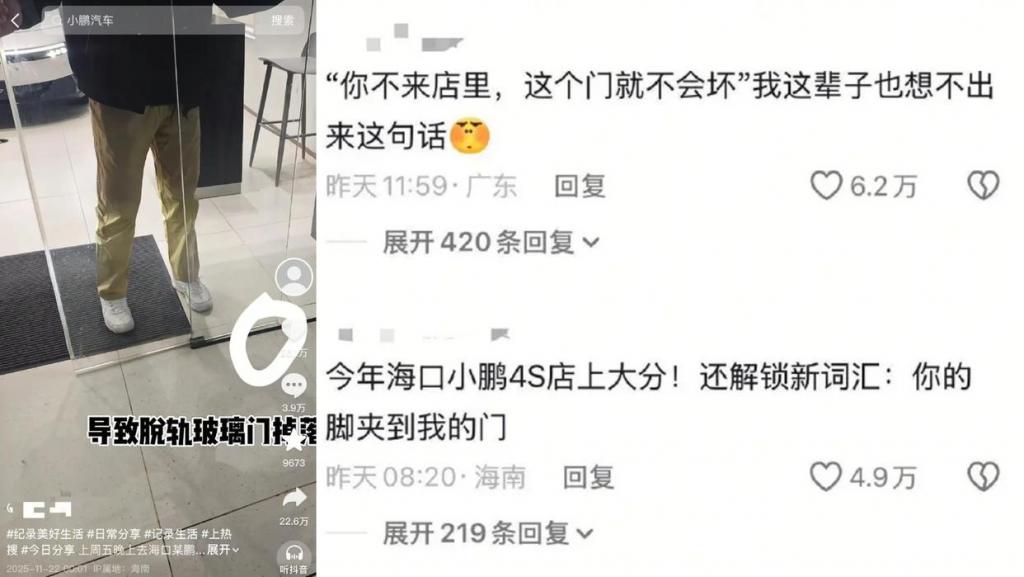Expand the 219 replies under the second comment
This screenshot has width=1024, height=577.
[x=488, y=533]
